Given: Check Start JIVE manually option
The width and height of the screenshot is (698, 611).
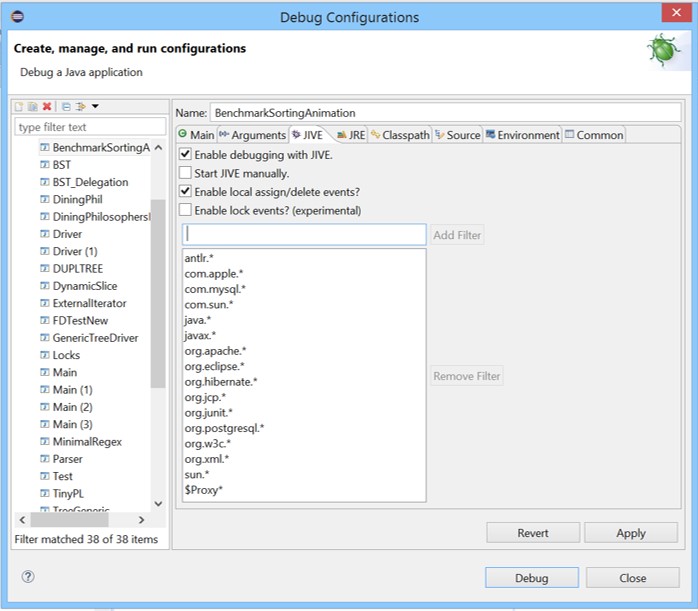Looking at the screenshot, I should click(185, 173).
